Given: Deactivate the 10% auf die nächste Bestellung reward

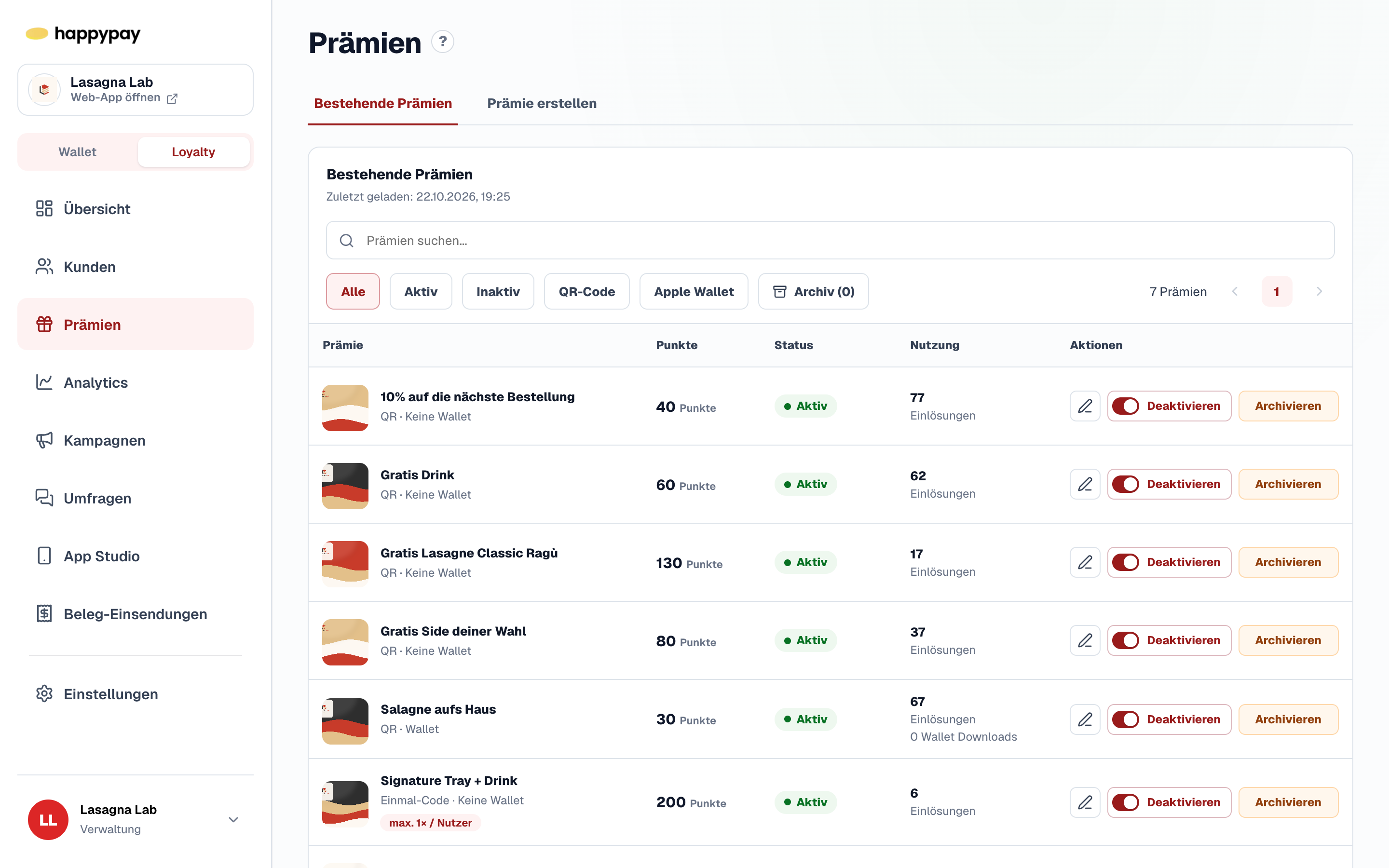Looking at the screenshot, I should coord(1169,406).
